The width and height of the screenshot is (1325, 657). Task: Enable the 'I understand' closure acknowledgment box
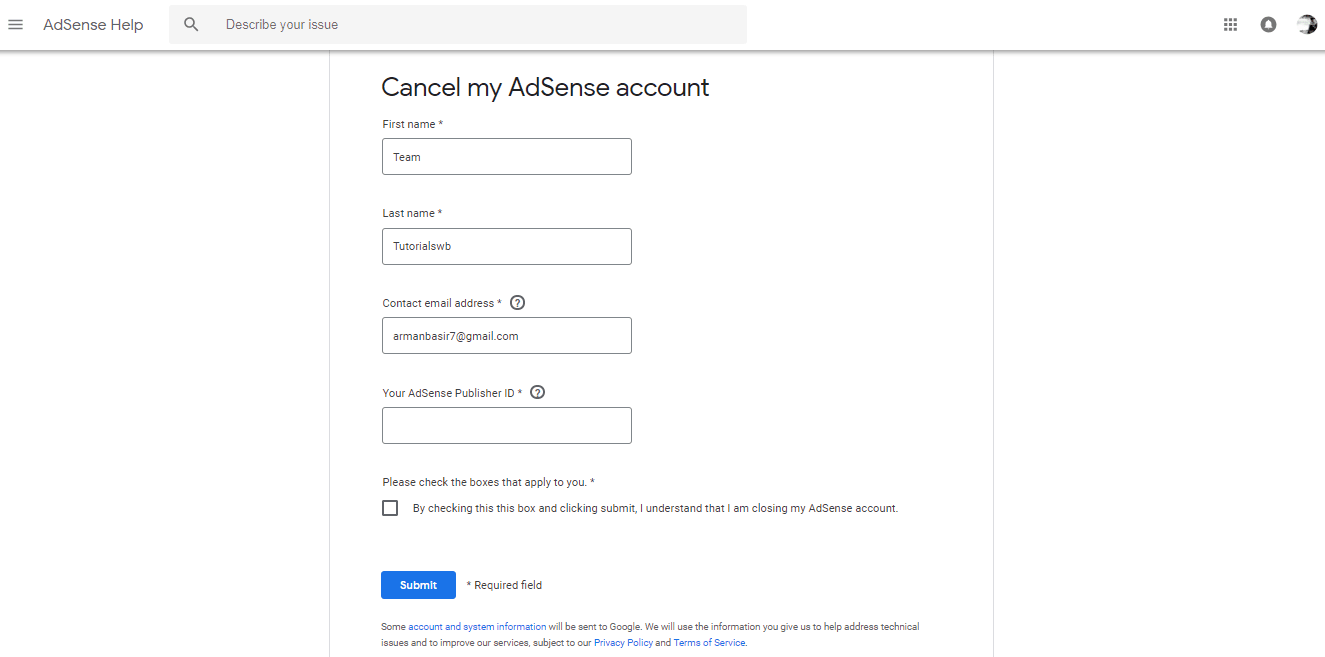(x=390, y=508)
